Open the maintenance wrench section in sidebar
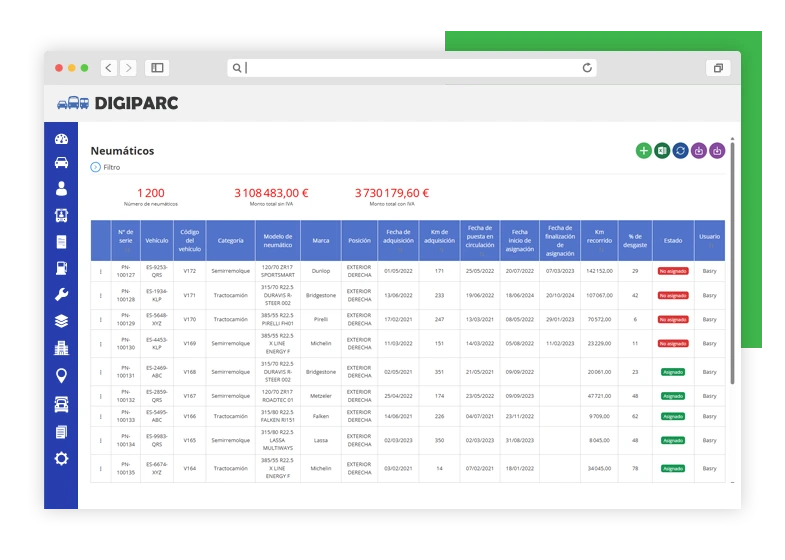 (61, 294)
